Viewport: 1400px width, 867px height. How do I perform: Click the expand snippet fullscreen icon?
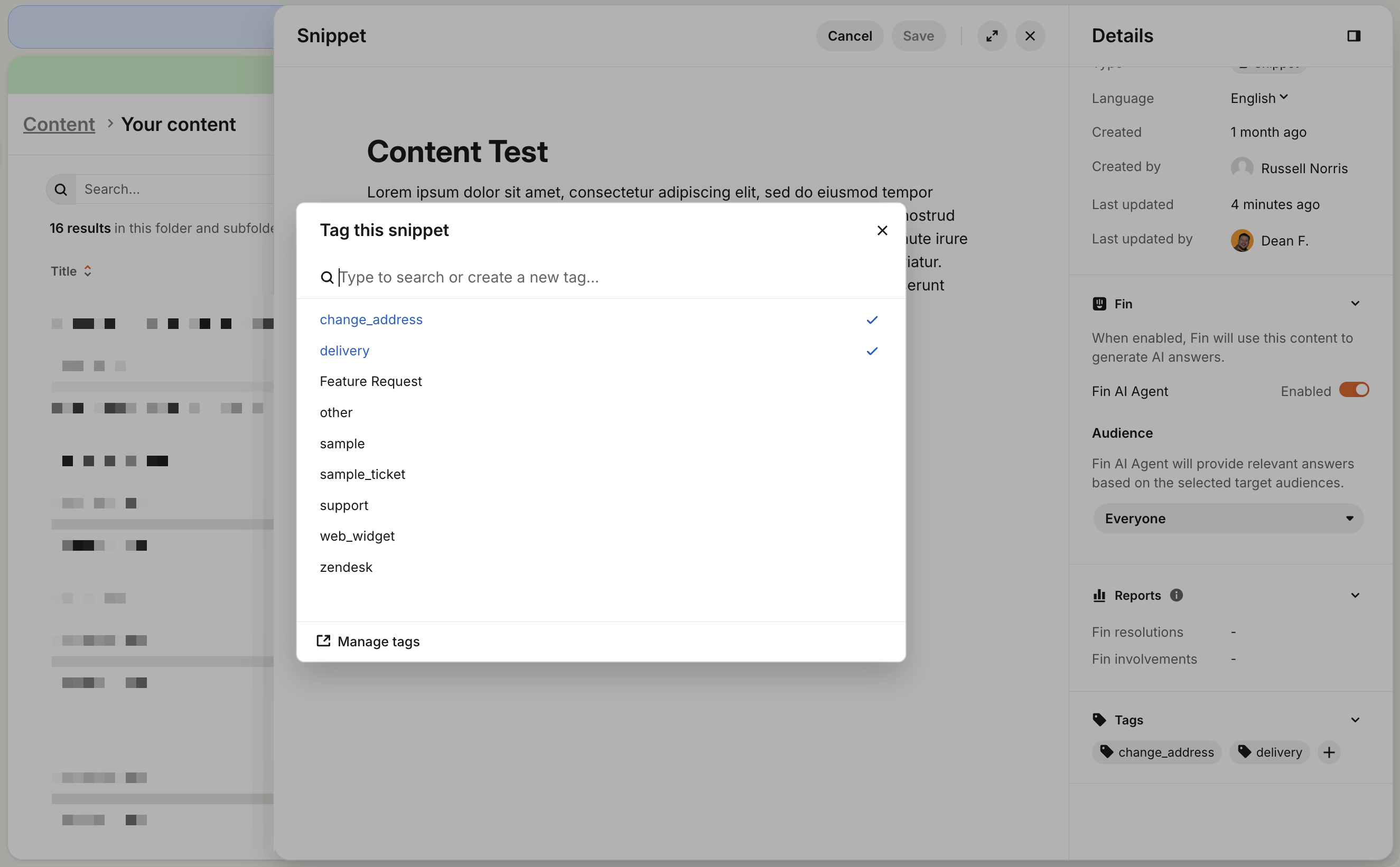coord(992,36)
